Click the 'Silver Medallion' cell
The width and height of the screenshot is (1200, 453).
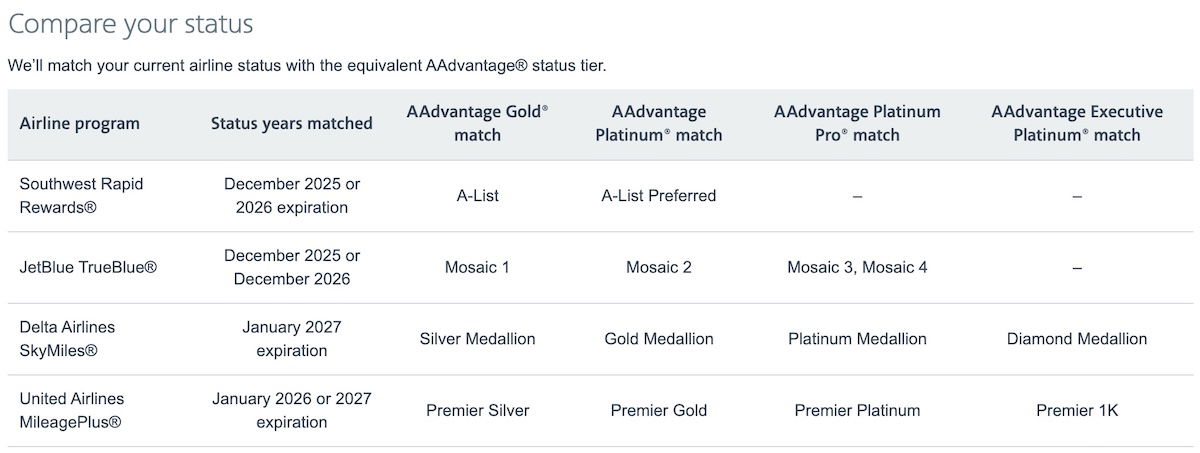click(477, 339)
